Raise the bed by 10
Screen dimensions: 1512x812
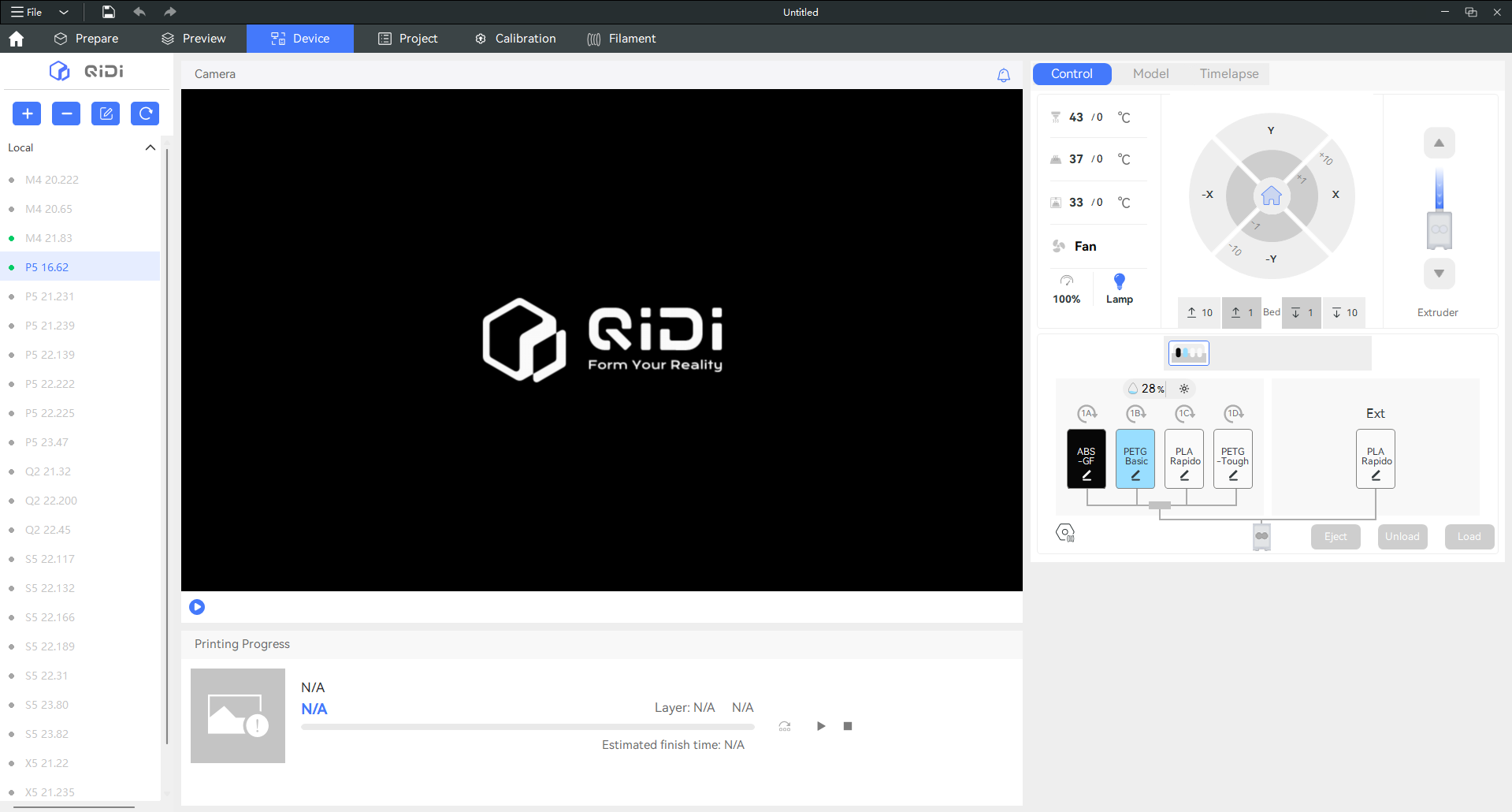pyautogui.click(x=1199, y=313)
